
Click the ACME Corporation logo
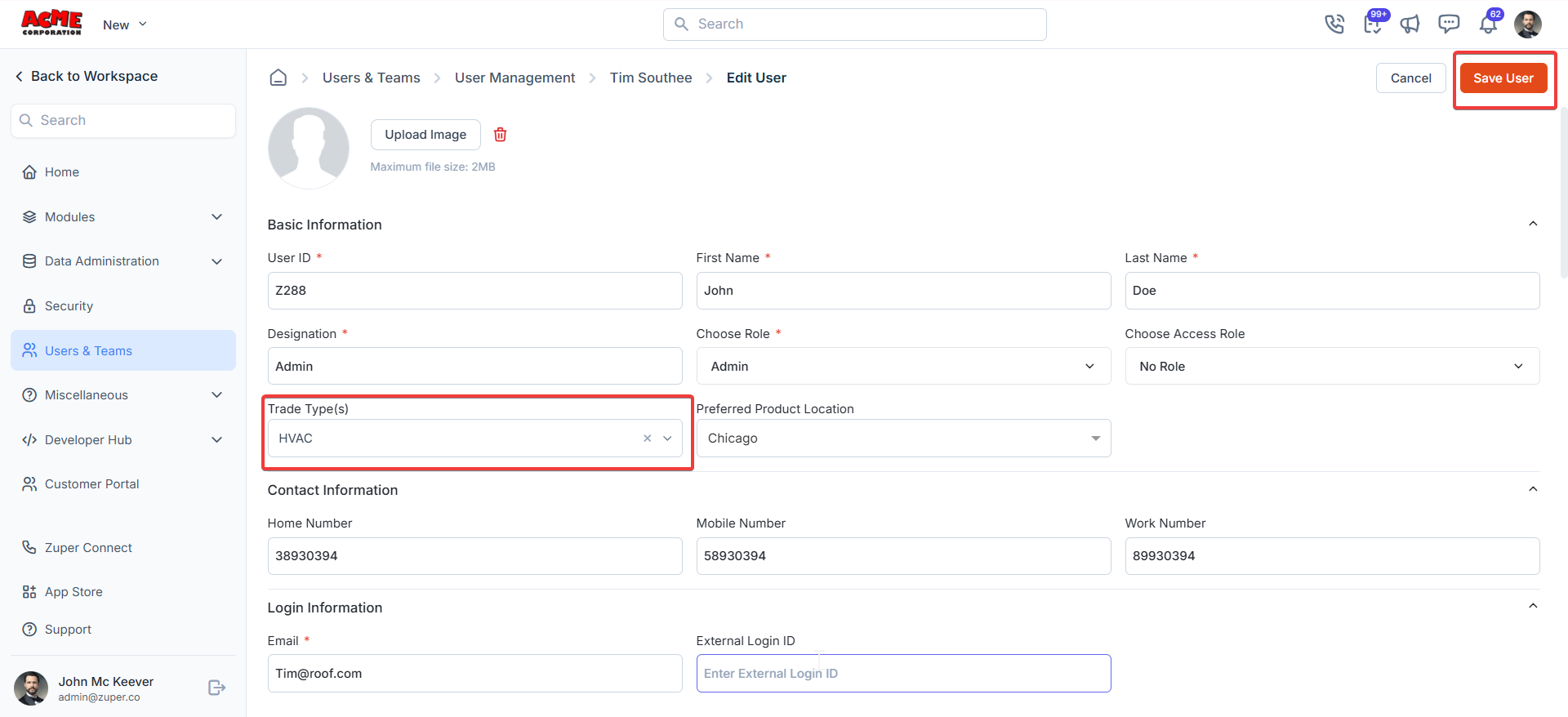[51, 22]
